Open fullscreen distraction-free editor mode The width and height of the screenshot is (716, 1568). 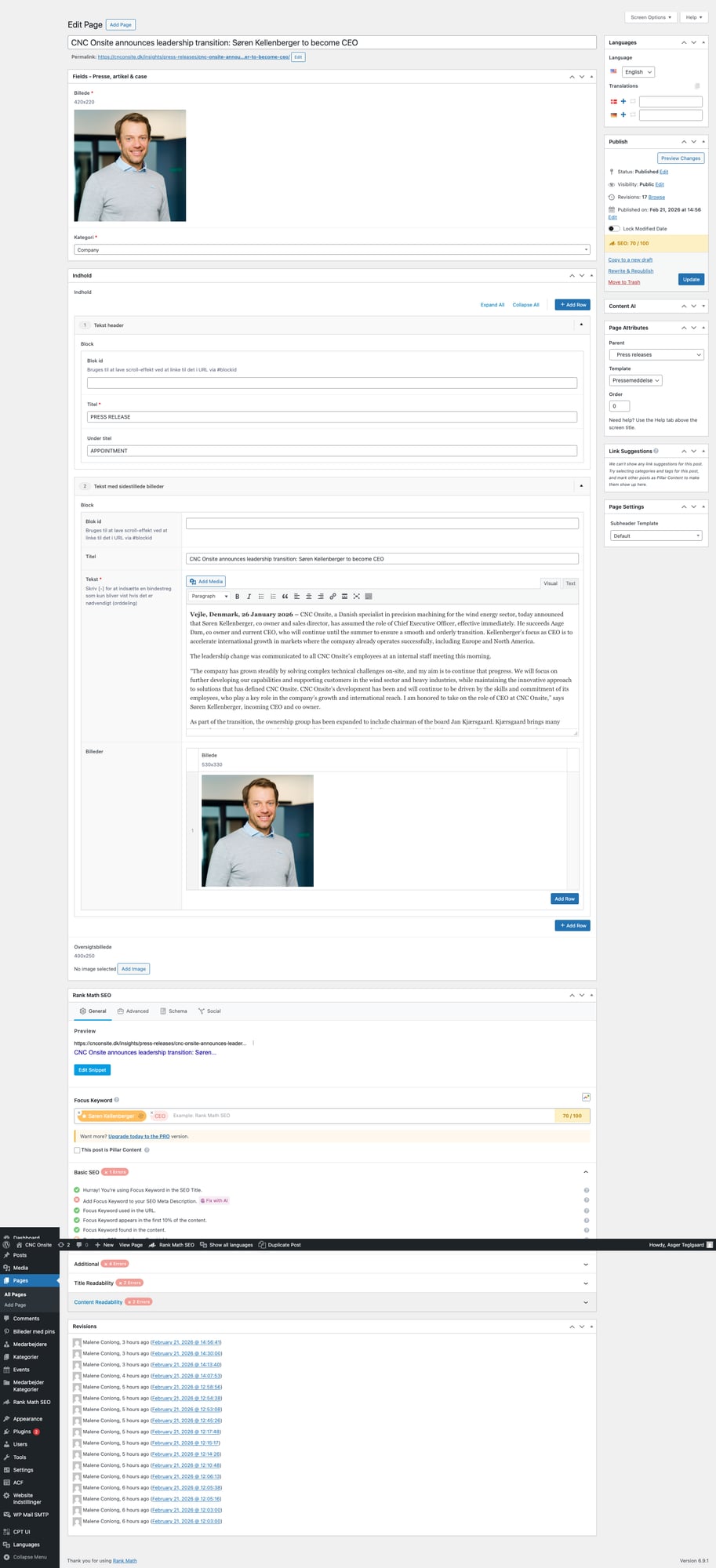[x=356, y=597]
